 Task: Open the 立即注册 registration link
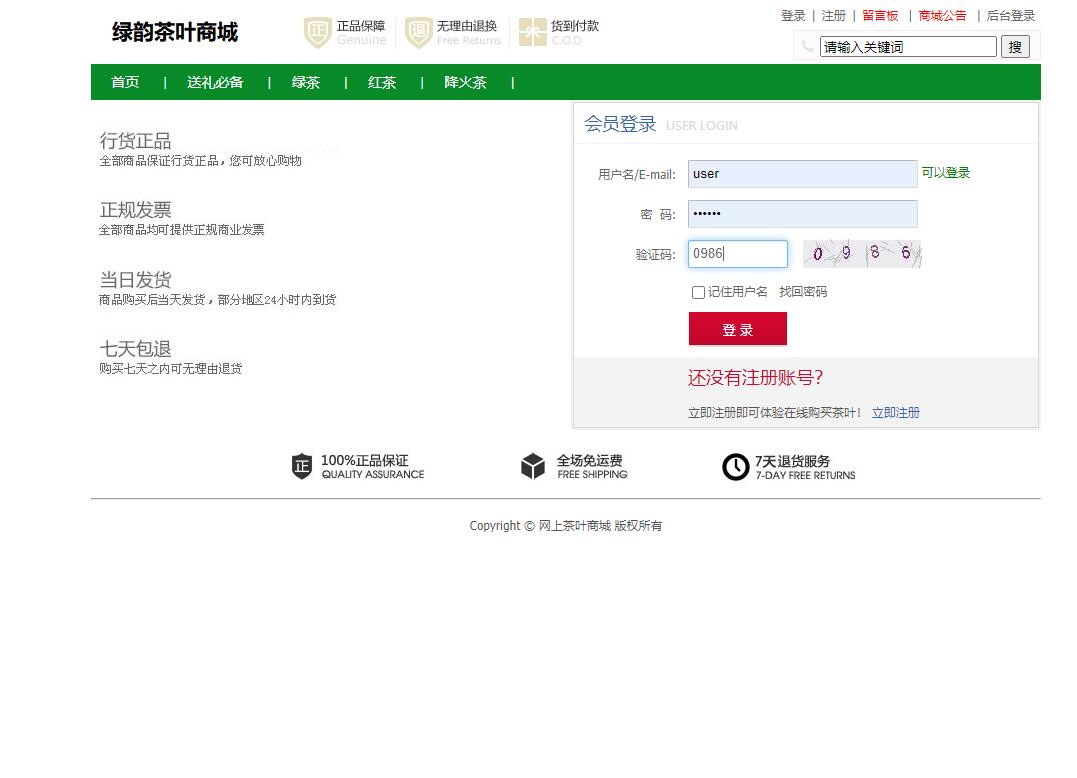click(895, 412)
